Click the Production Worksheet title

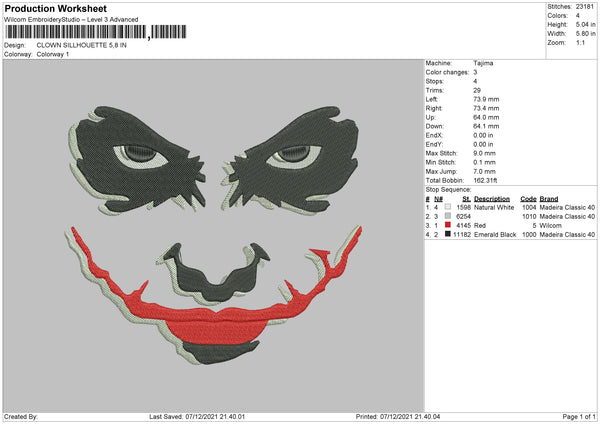(x=55, y=8)
